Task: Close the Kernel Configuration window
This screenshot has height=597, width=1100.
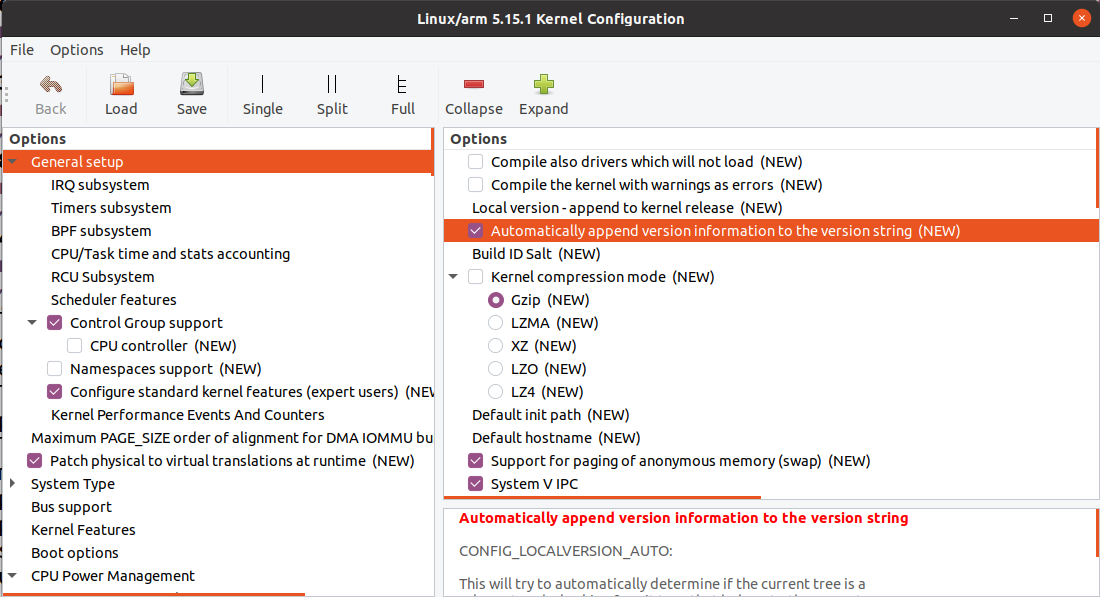Action: pyautogui.click(x=1082, y=18)
